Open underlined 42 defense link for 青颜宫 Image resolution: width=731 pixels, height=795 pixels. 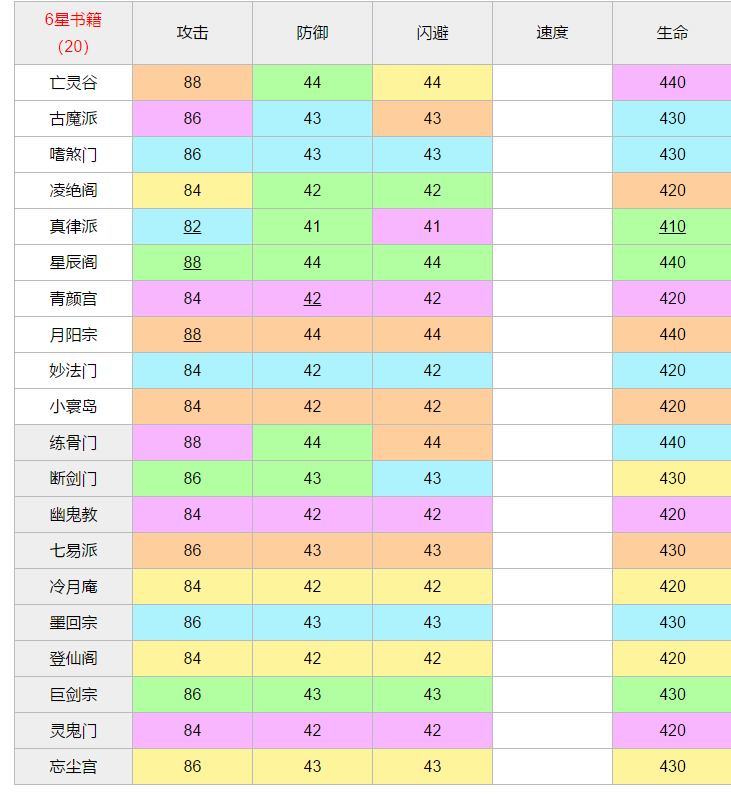pyautogui.click(x=312, y=298)
